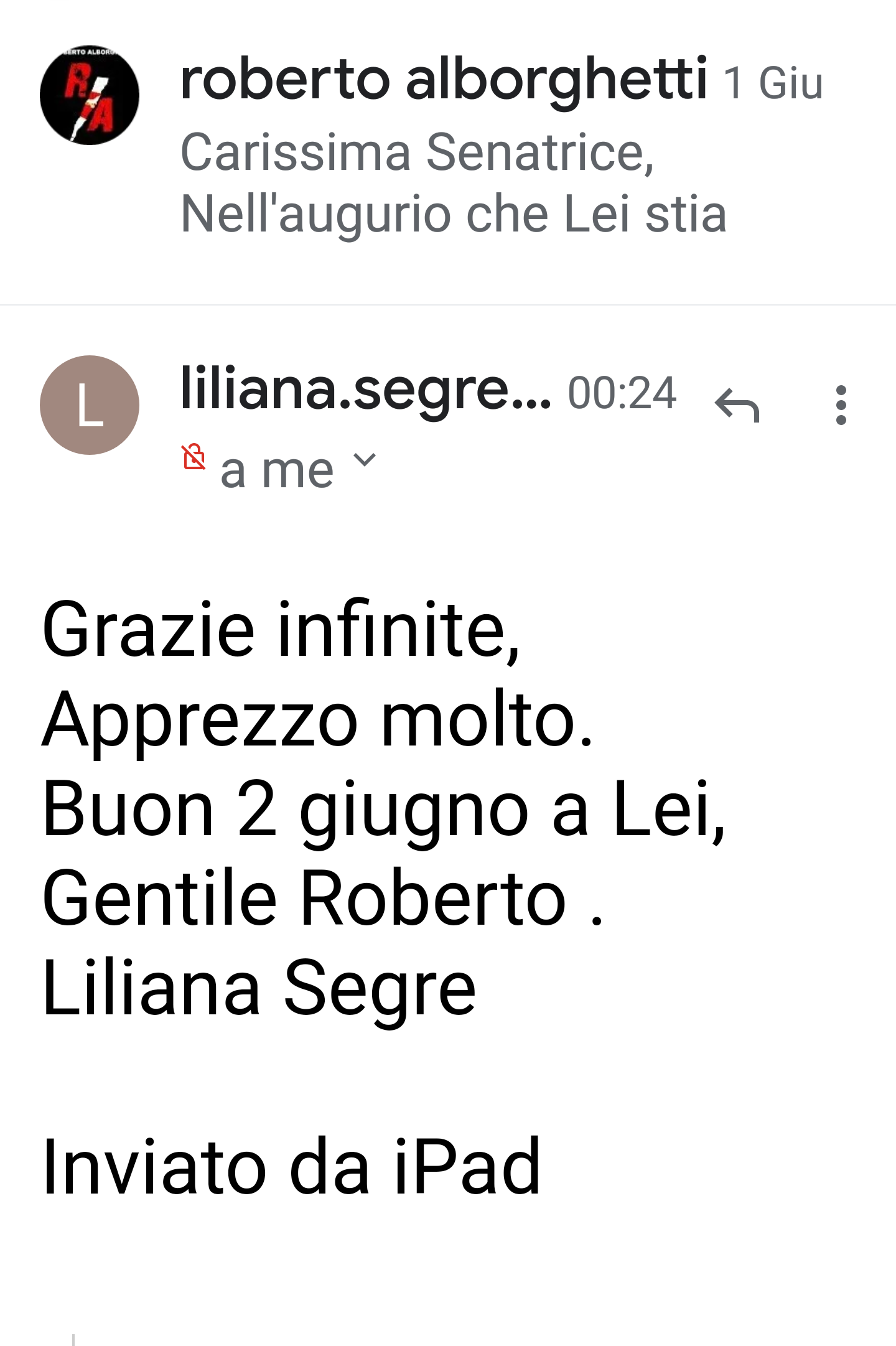896x1346 pixels.
Task: Click the "Grazie infinite," body line
Action: [281, 630]
